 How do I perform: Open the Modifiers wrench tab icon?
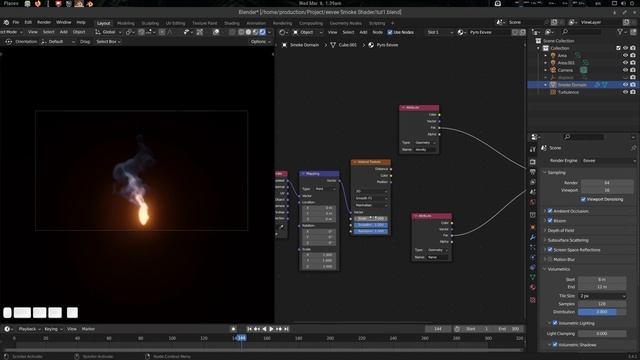(x=533, y=237)
